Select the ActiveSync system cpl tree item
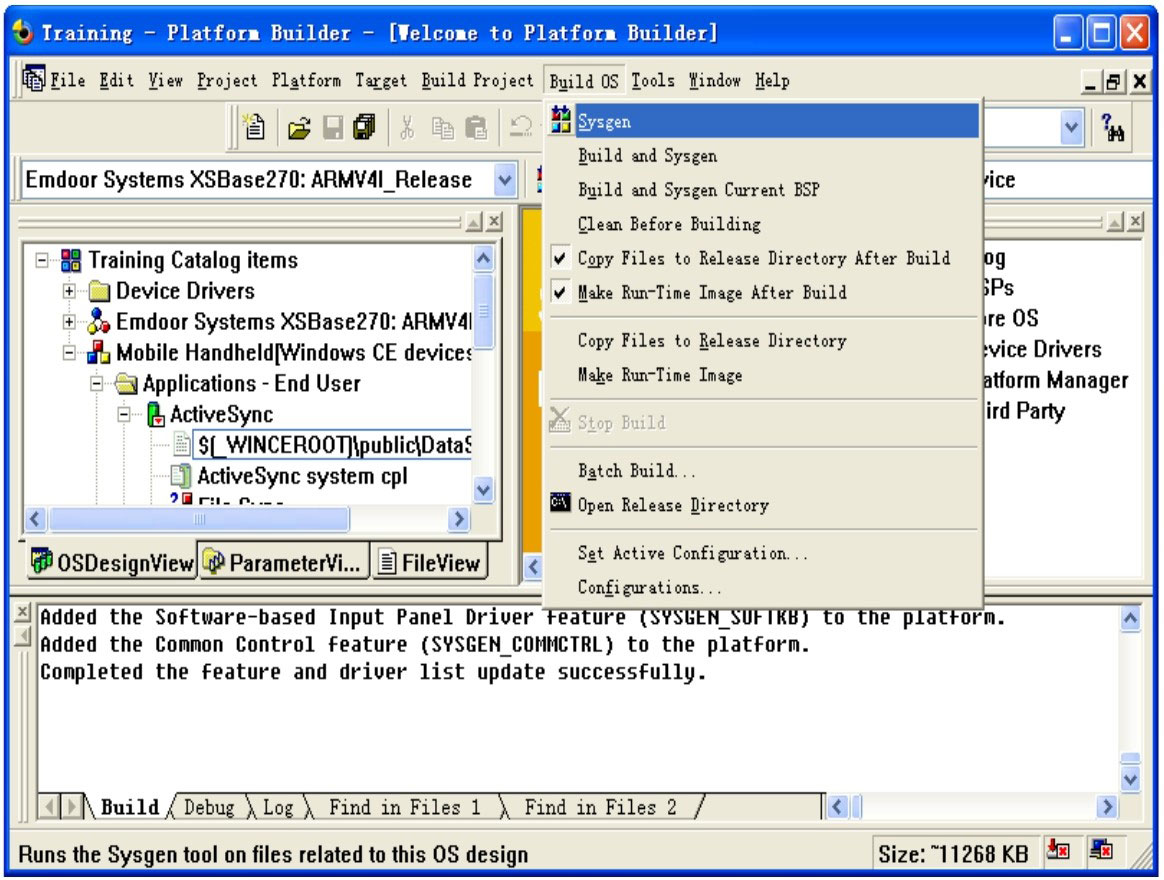 tap(302, 475)
